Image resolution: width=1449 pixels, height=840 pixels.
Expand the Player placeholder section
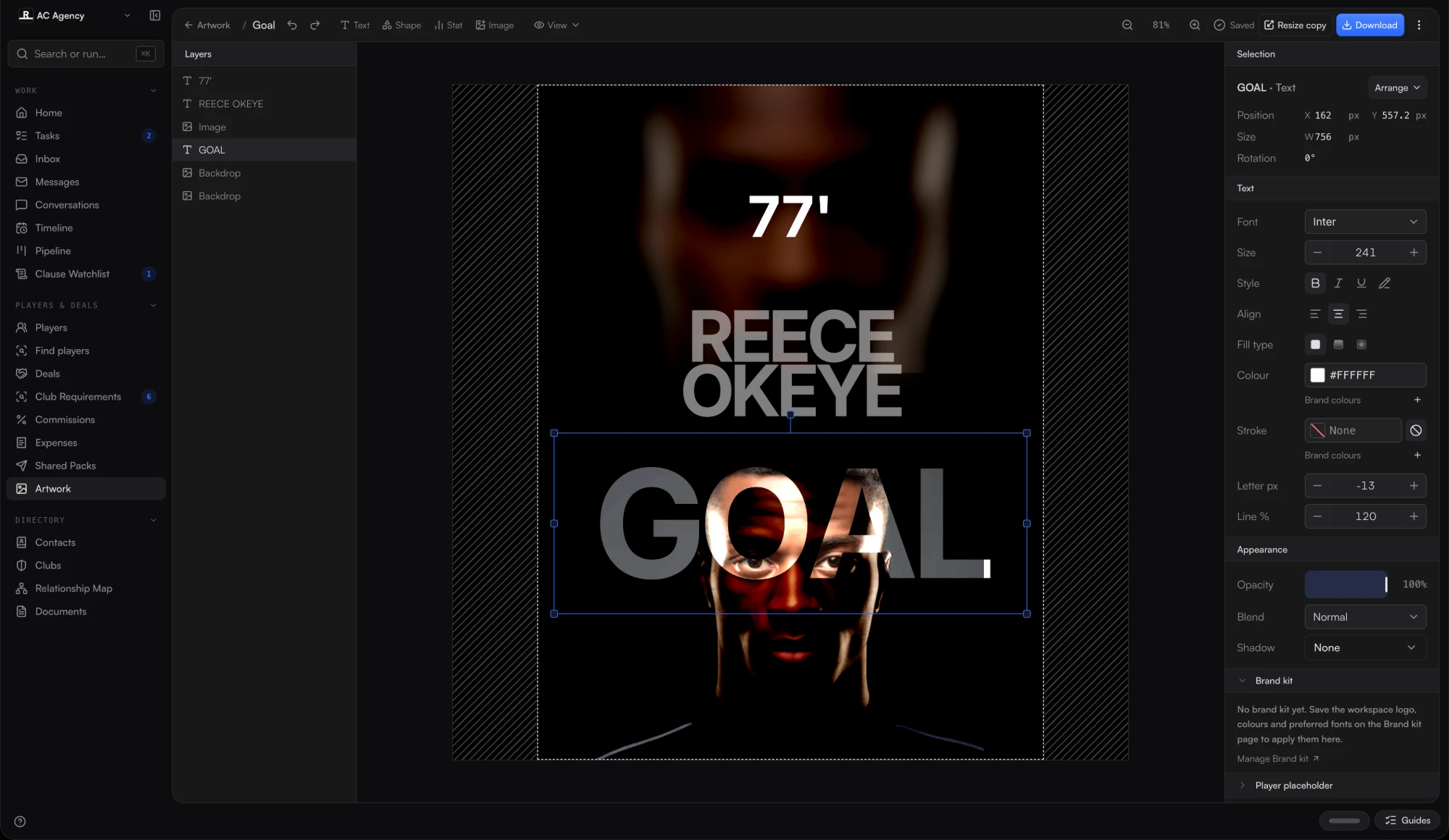[x=1332, y=785]
